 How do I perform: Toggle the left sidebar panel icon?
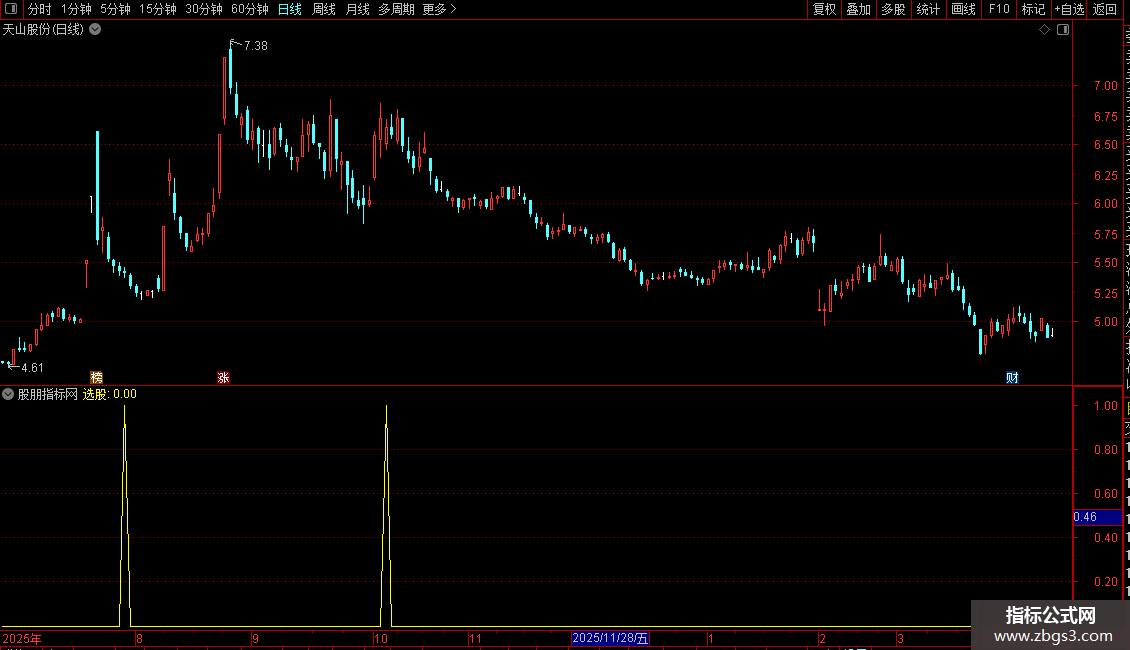click(x=11, y=9)
